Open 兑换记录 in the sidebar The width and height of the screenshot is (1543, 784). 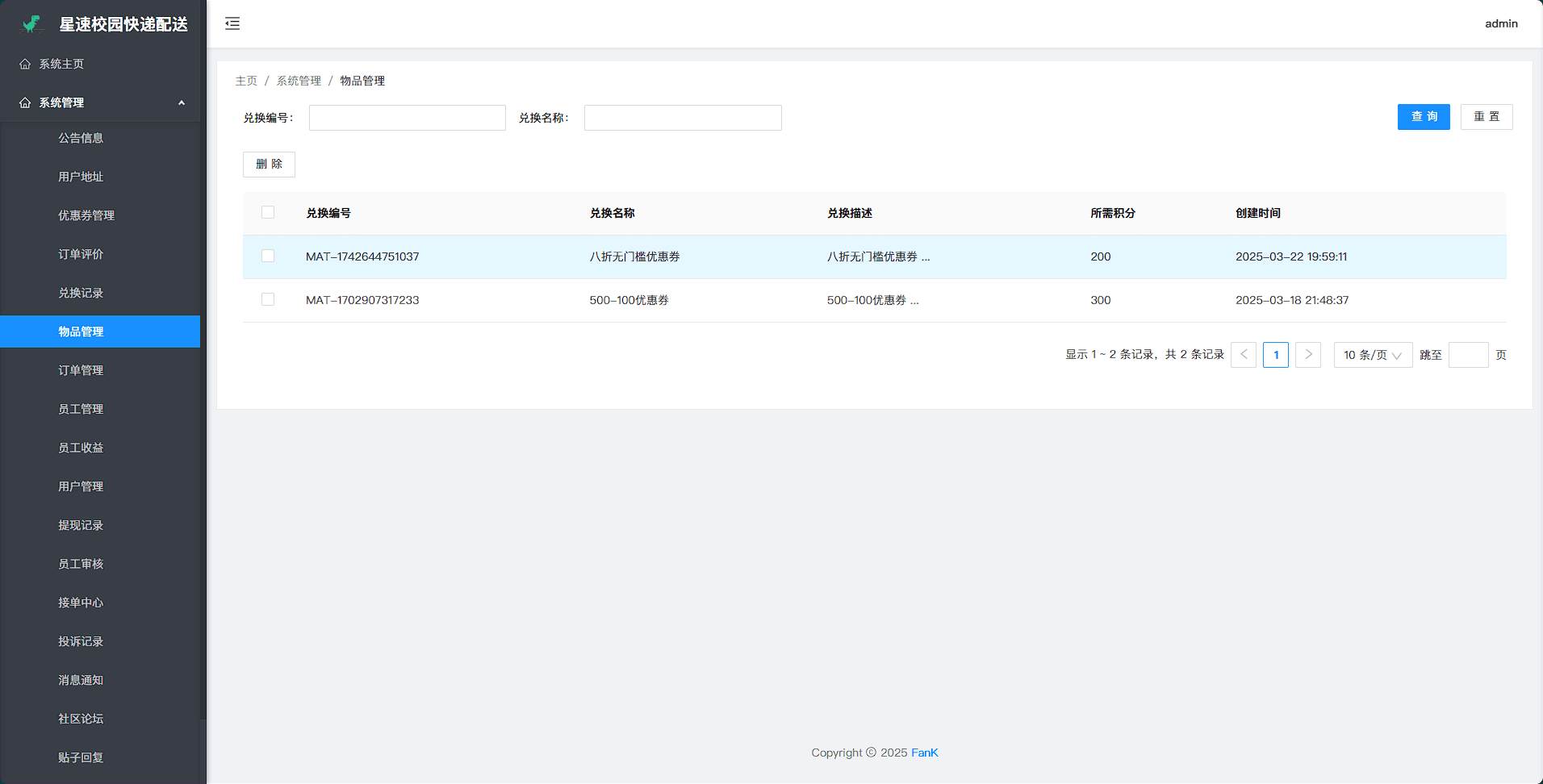[x=81, y=293]
